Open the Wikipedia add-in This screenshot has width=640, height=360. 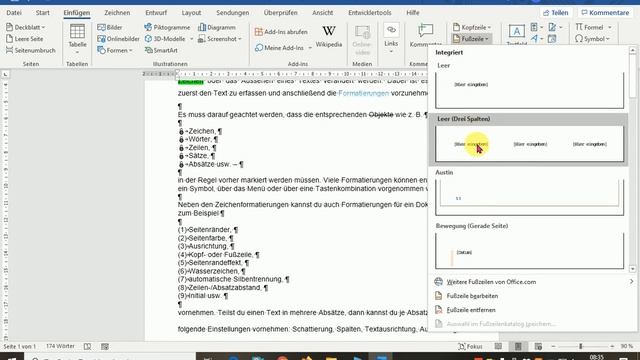329,36
